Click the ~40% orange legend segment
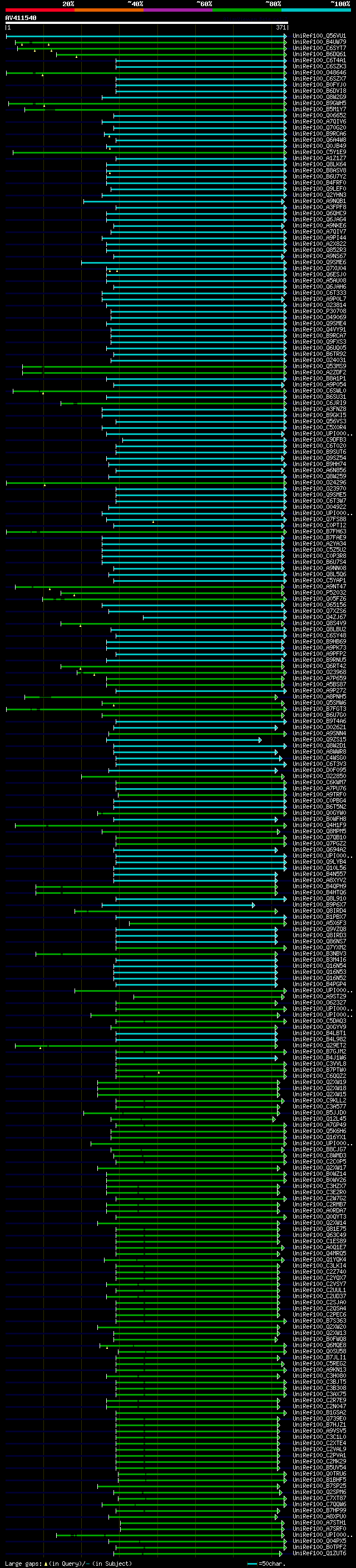Image resolution: width=356 pixels, height=1568 pixels. click(x=109, y=11)
